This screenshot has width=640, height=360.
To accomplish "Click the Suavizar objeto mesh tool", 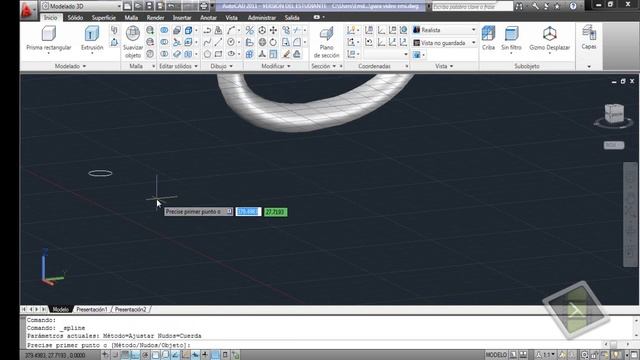I will 133,41.
